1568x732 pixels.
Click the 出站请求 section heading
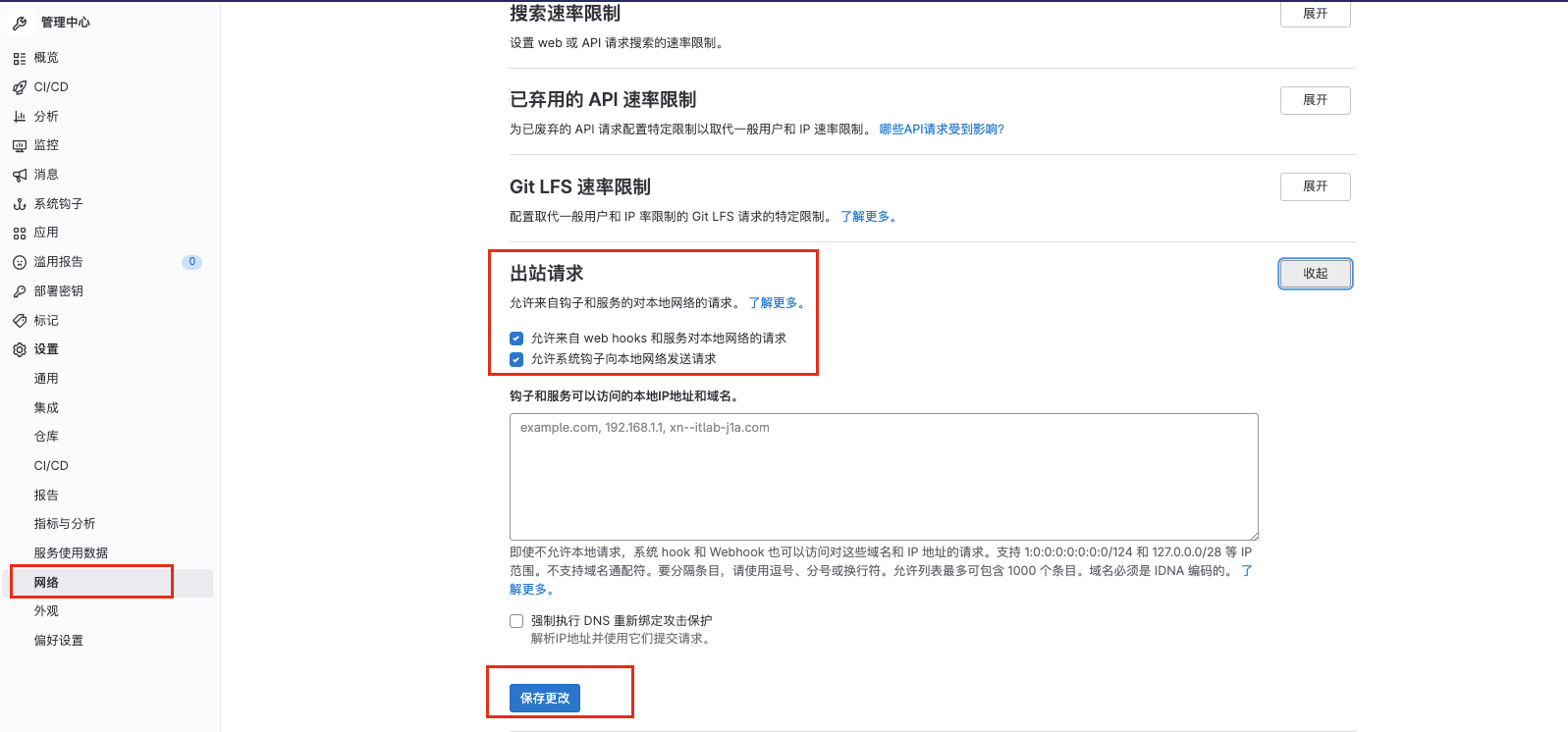pyautogui.click(x=547, y=274)
